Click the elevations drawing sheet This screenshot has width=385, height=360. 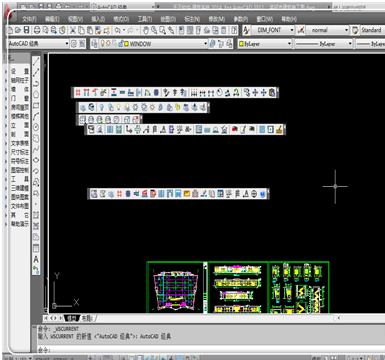click(x=238, y=287)
